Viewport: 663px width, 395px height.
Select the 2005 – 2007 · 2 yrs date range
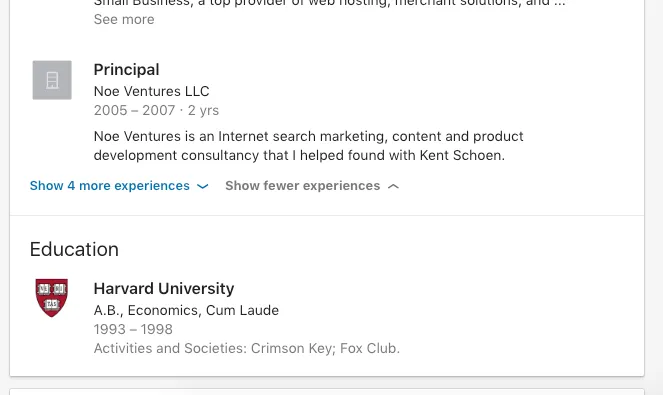[x=156, y=110]
